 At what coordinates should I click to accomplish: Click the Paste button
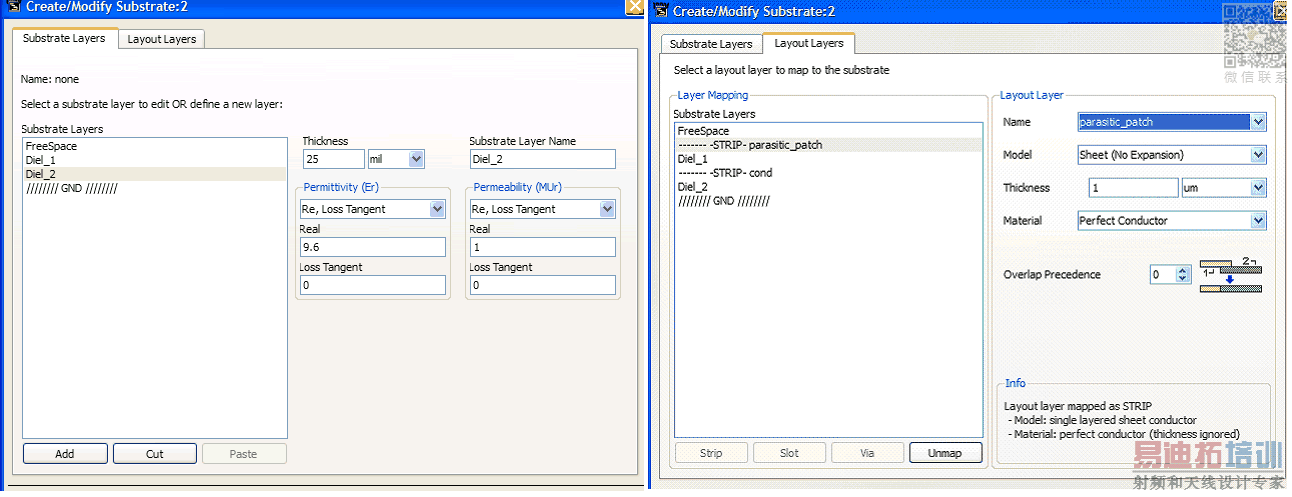[244, 454]
